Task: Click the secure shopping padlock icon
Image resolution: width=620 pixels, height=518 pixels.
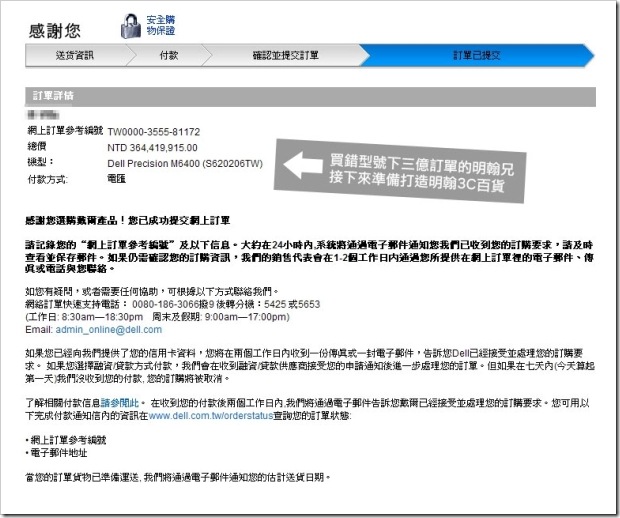Action: coord(130,26)
